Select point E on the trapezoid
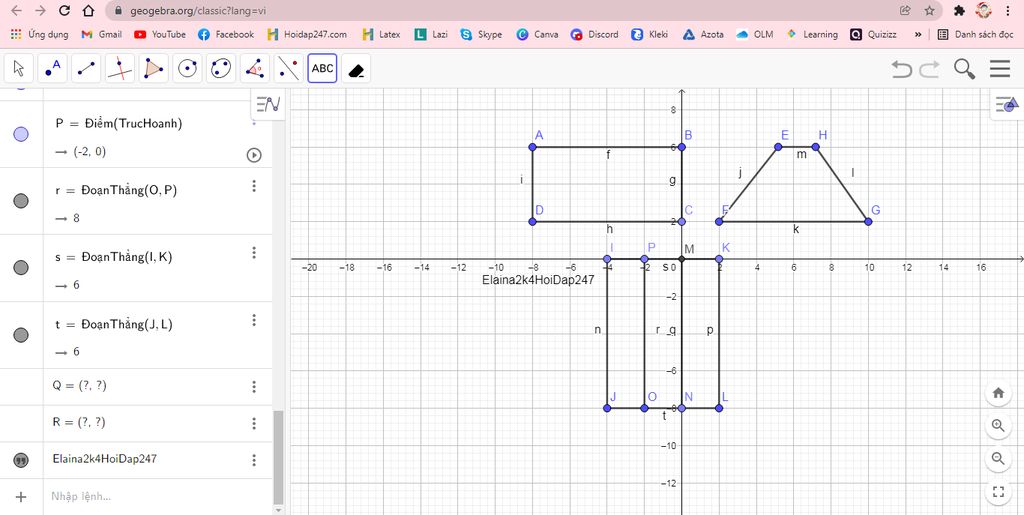1024x515 pixels. pyautogui.click(x=778, y=147)
